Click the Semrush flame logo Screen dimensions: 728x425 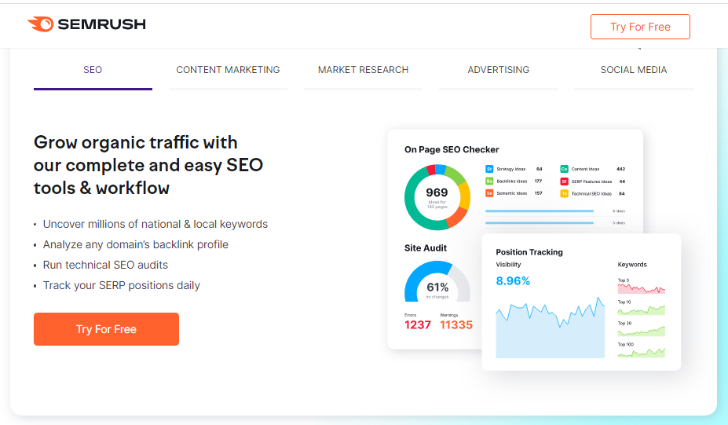[x=40, y=24]
